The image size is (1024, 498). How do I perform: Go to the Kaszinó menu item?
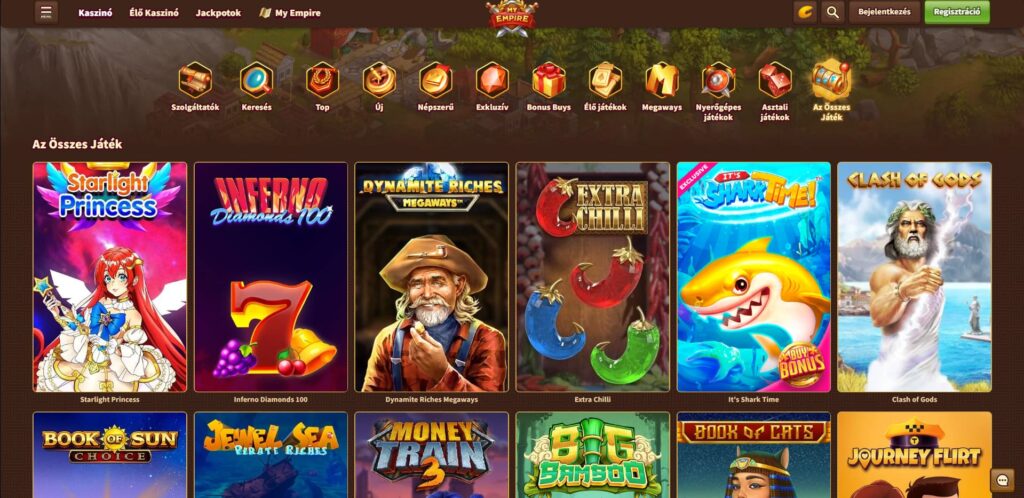[x=95, y=12]
